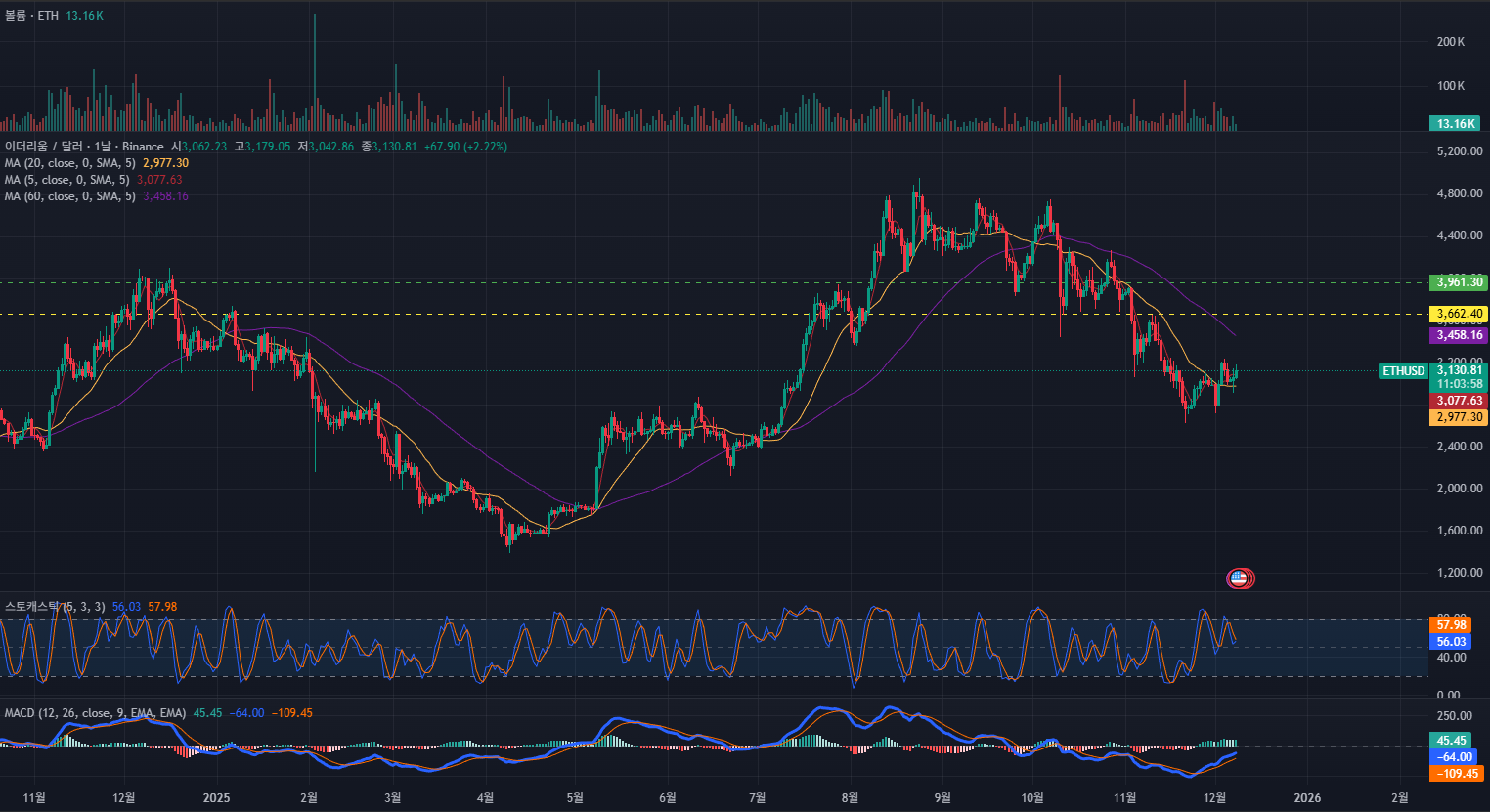Click the 9월 label on time axis

(942, 798)
